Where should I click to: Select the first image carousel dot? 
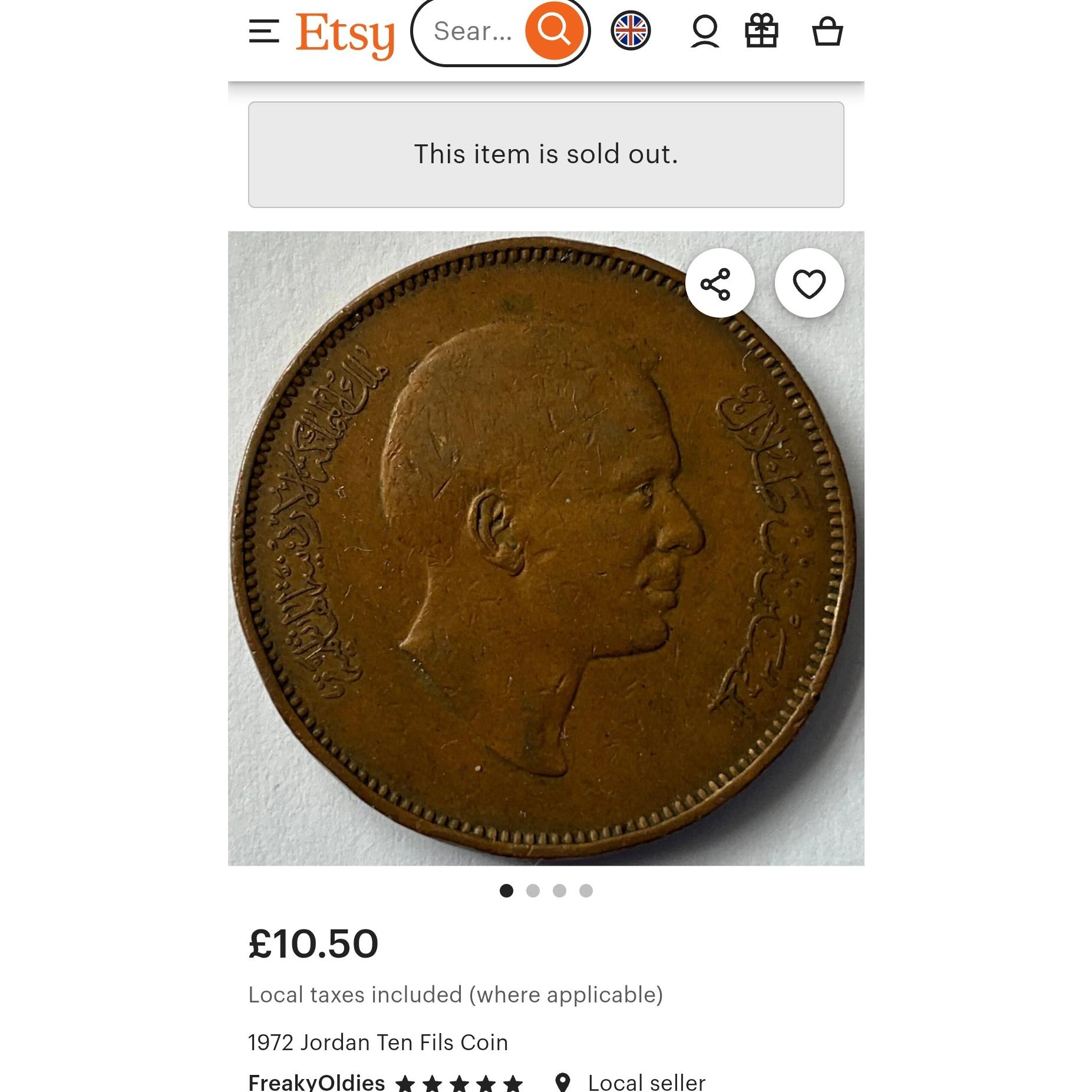coord(506,890)
